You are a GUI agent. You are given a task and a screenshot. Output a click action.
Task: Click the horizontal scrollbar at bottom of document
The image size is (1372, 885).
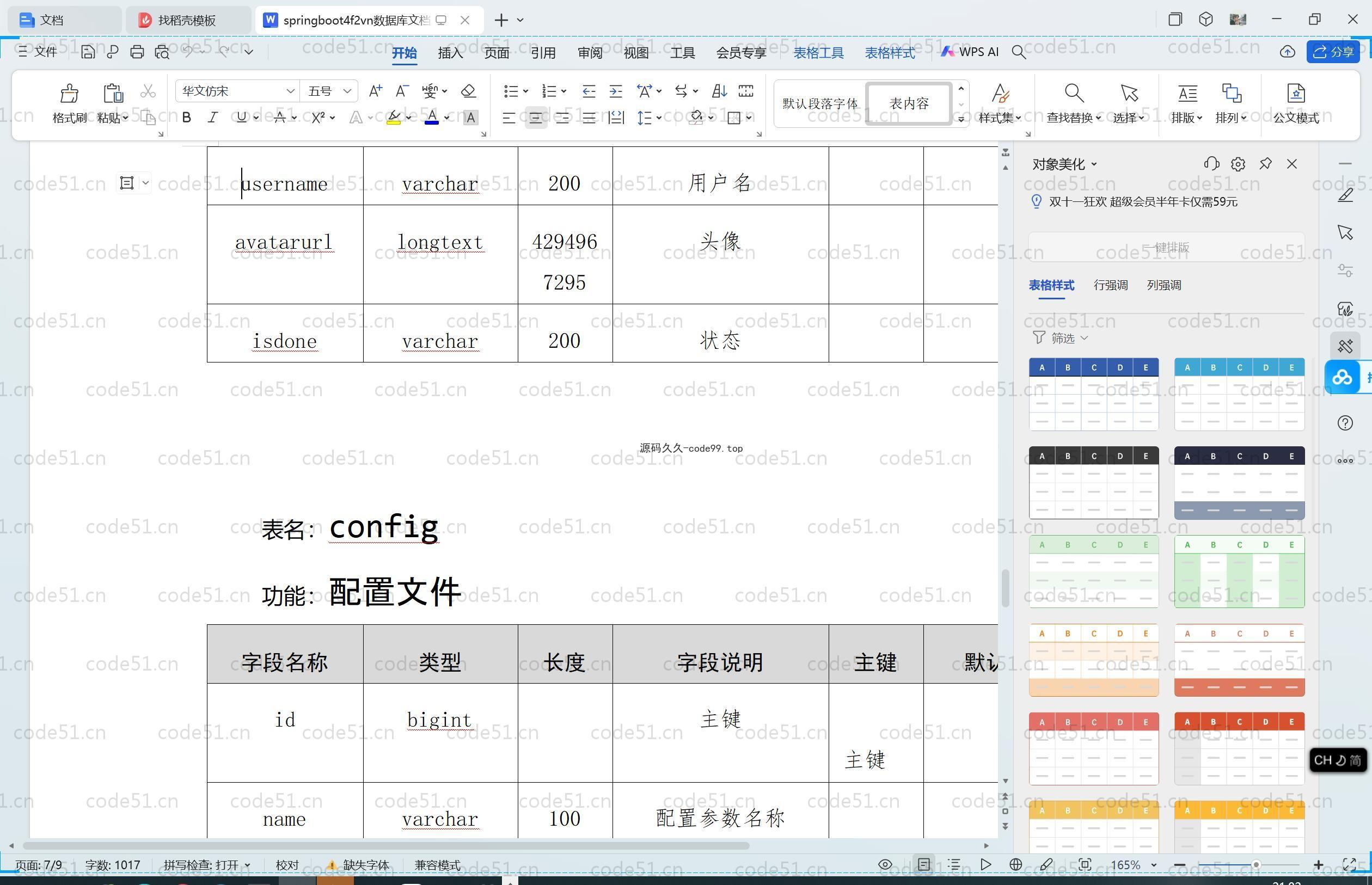coord(385,845)
